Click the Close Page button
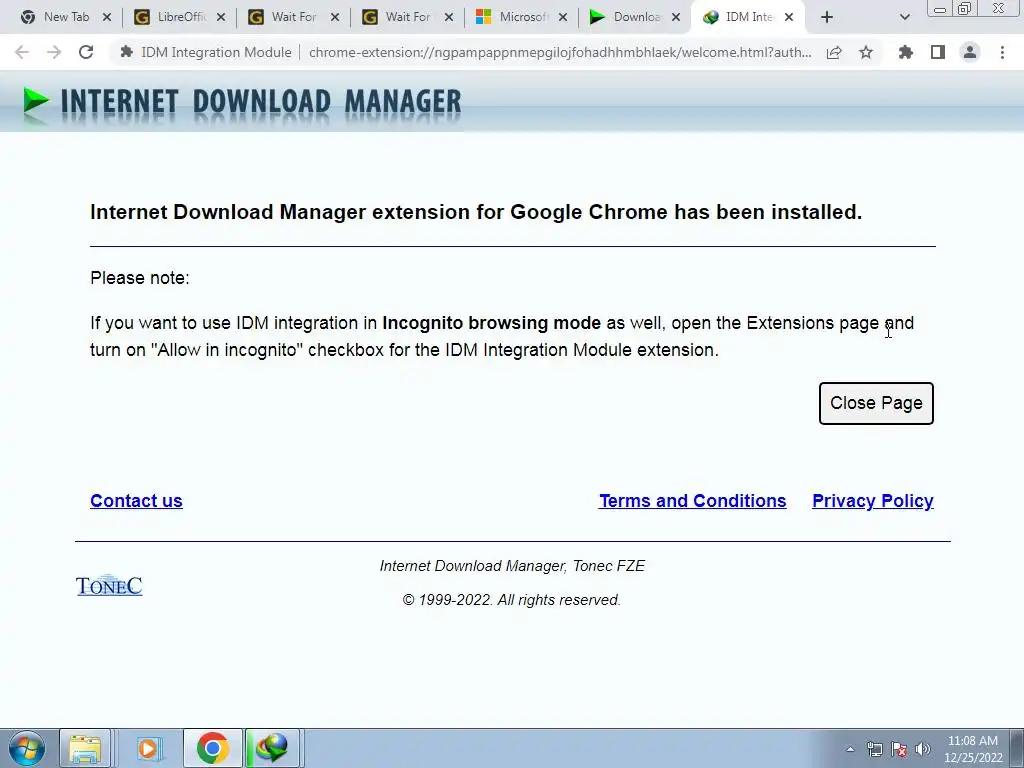This screenshot has height=768, width=1024. pos(876,403)
